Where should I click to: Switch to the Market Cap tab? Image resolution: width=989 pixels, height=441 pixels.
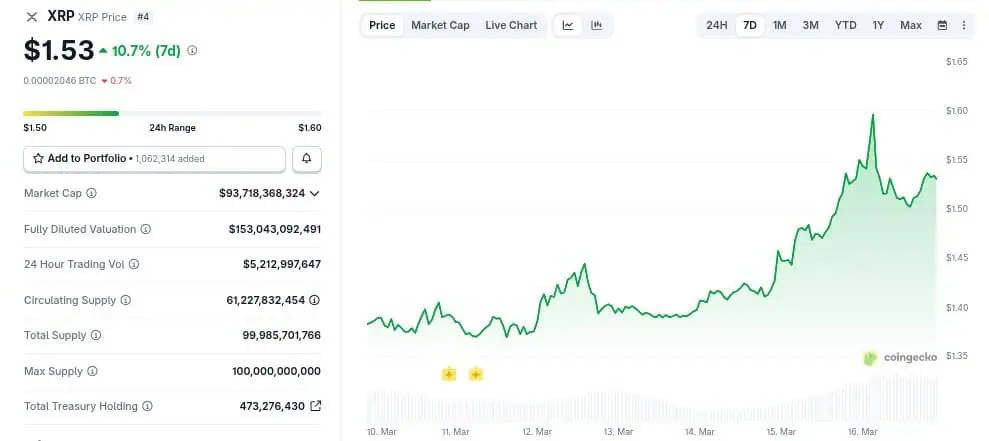440,25
